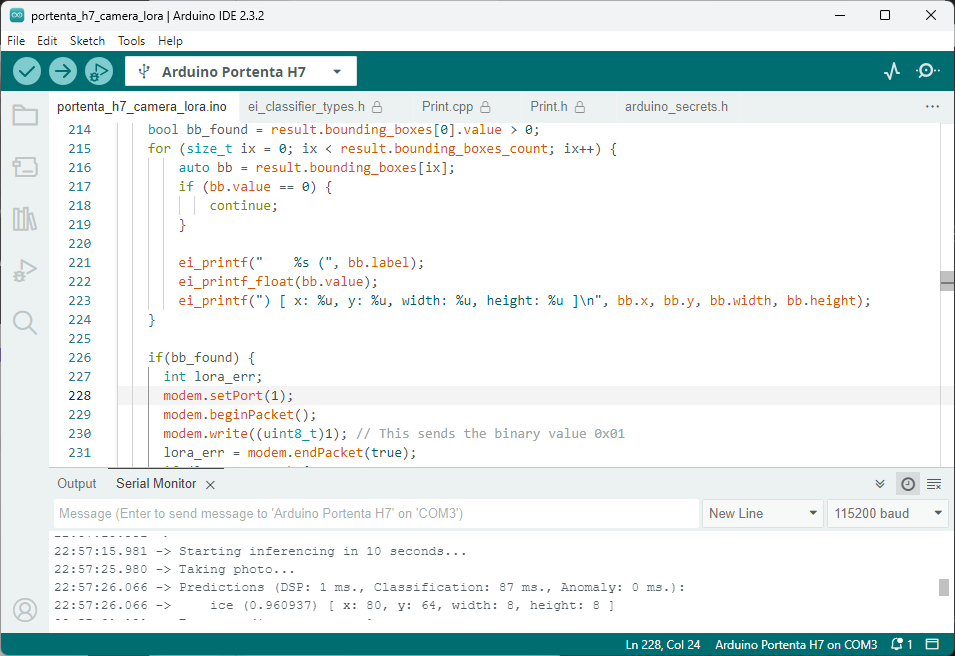The image size is (955, 656).
Task: Open the Serial Monitor magnifier icon in the toolbar
Action: pyautogui.click(x=927, y=71)
